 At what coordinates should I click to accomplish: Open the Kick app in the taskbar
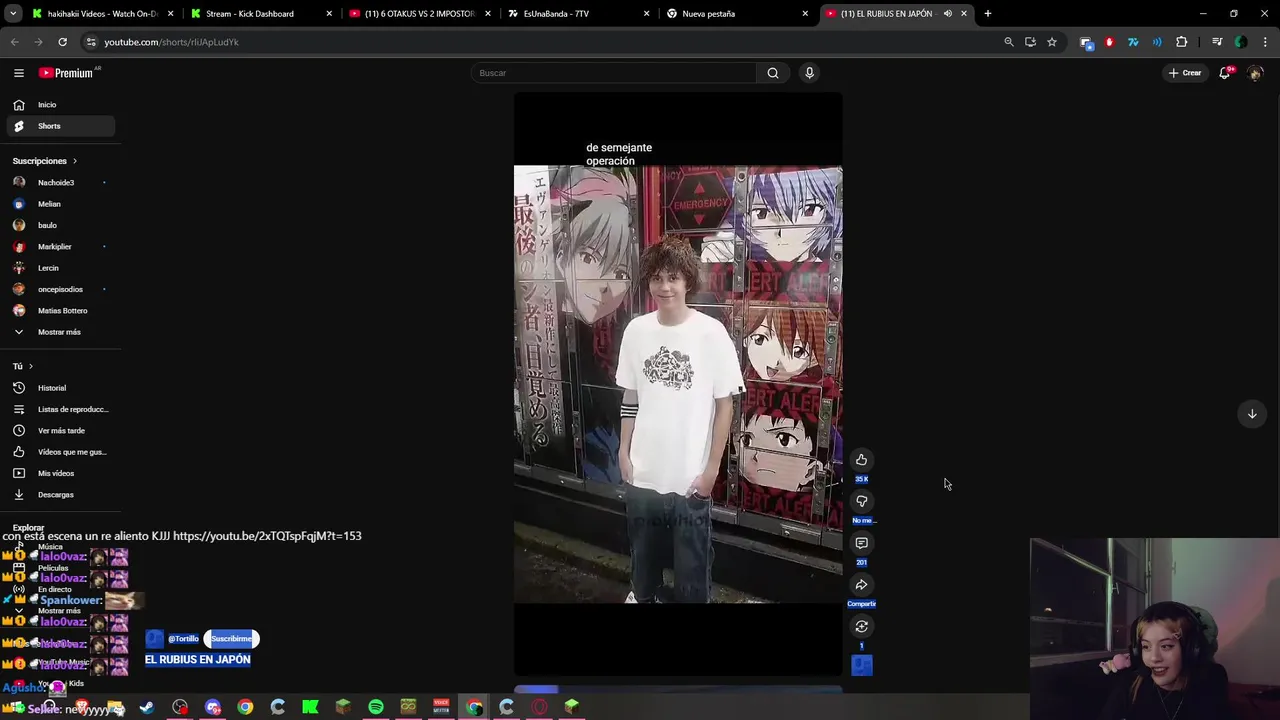310,707
